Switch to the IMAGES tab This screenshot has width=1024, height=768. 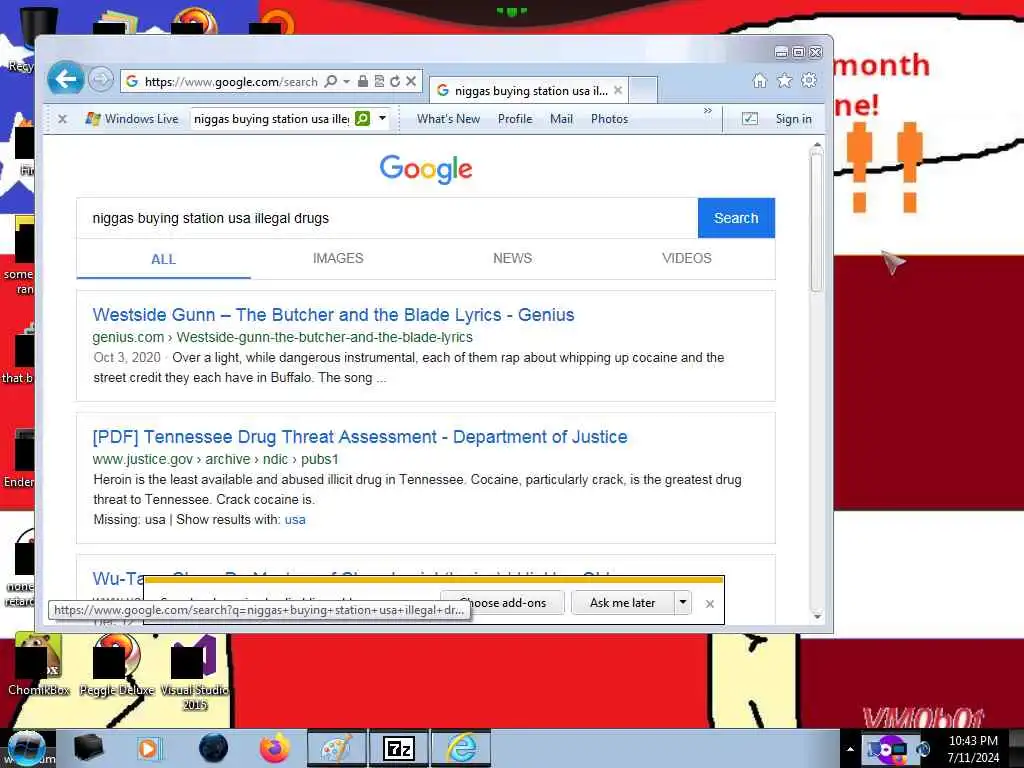coord(338,259)
